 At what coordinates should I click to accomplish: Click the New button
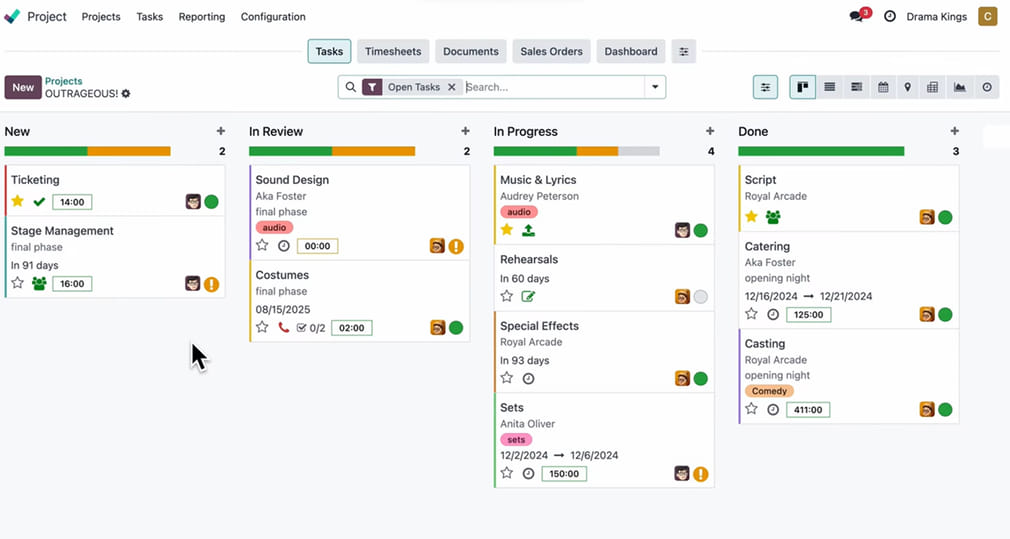(x=23, y=88)
